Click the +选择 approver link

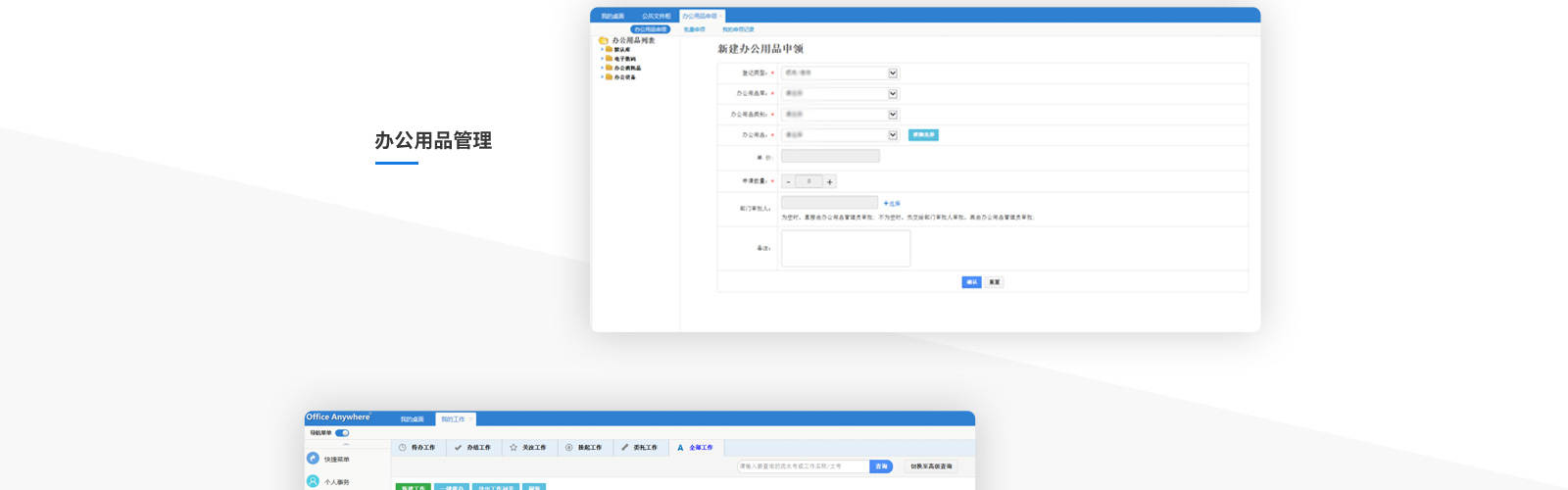point(892,204)
